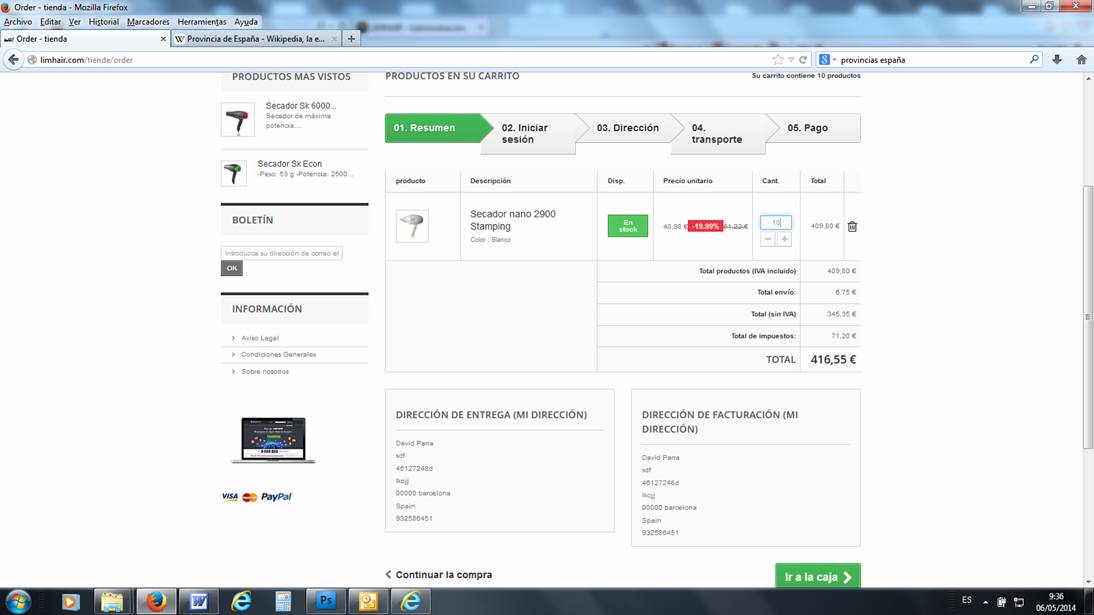Click the 'En stock' availability badge
1094x615 pixels.
coord(627,225)
